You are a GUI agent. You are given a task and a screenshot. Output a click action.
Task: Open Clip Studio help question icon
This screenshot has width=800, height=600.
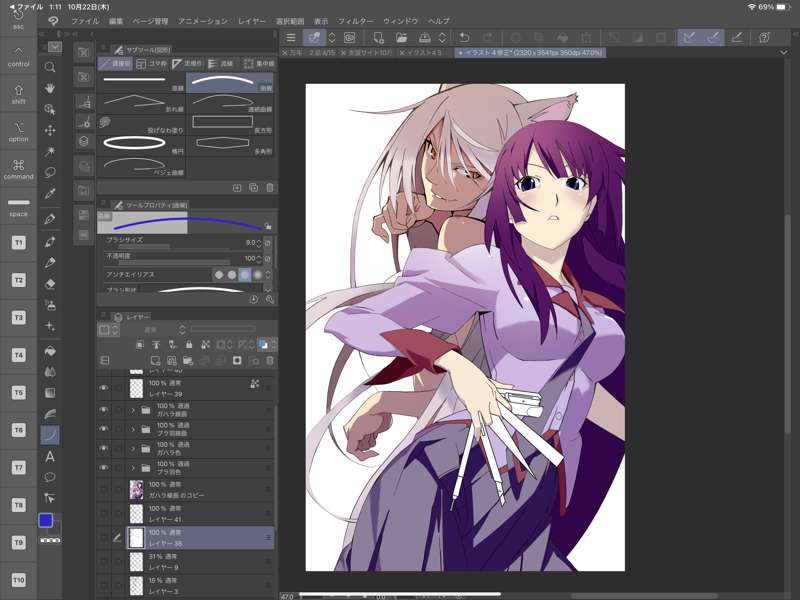pyautogui.click(x=764, y=37)
